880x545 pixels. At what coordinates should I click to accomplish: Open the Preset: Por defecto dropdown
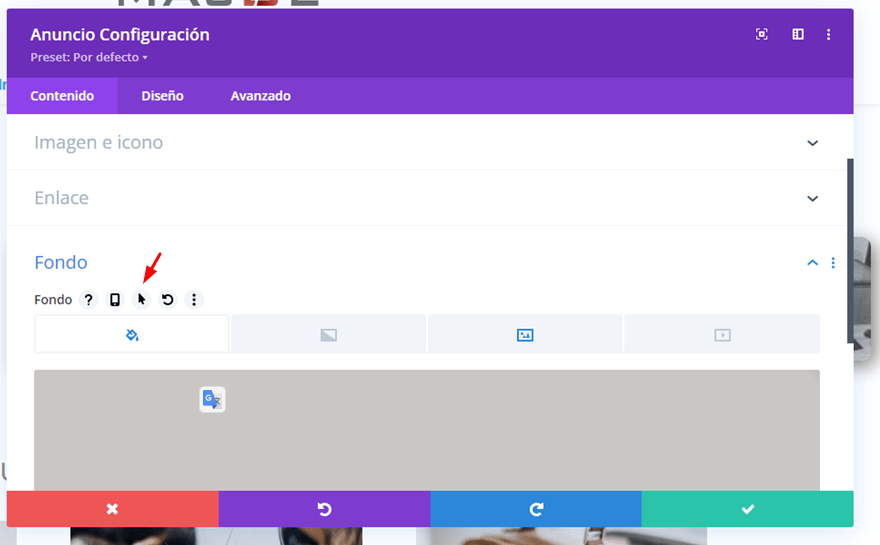coord(89,57)
